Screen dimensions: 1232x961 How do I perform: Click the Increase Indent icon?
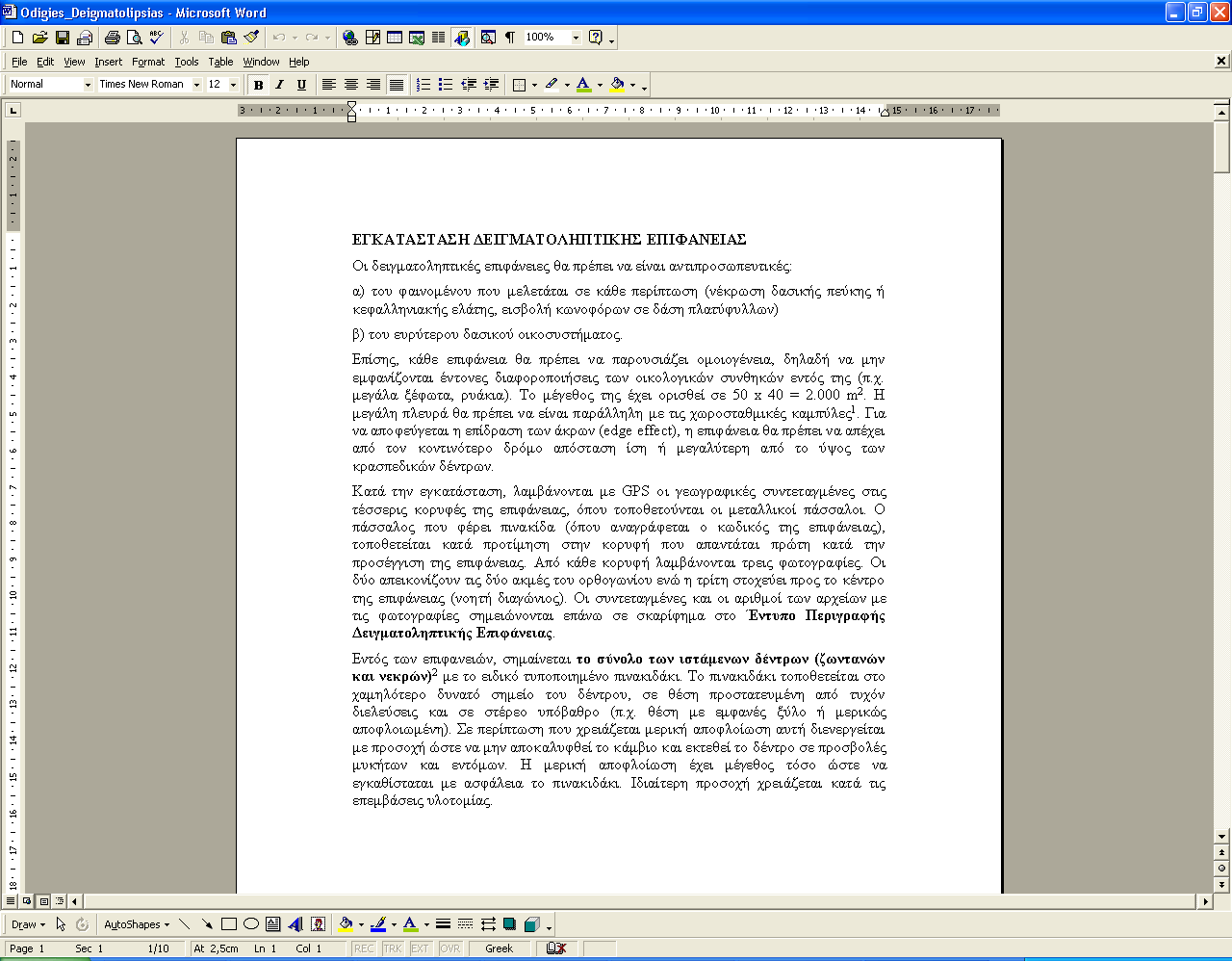click(490, 85)
